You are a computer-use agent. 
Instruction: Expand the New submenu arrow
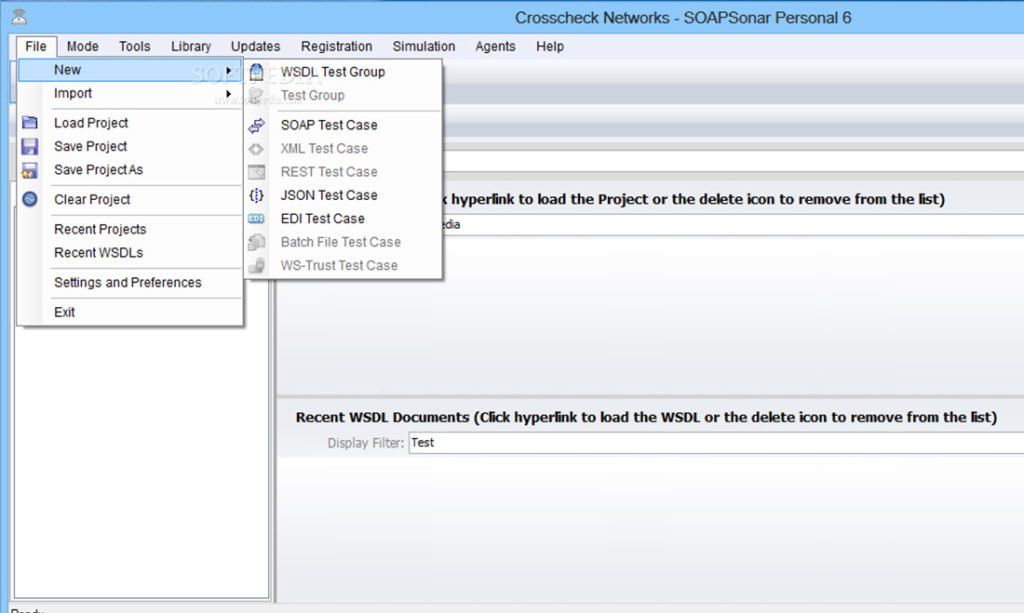[x=229, y=70]
